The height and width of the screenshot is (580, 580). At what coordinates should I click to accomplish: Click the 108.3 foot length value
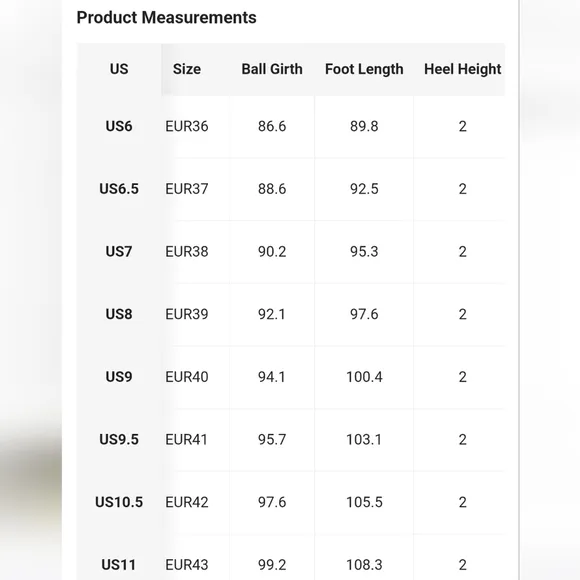(364, 565)
